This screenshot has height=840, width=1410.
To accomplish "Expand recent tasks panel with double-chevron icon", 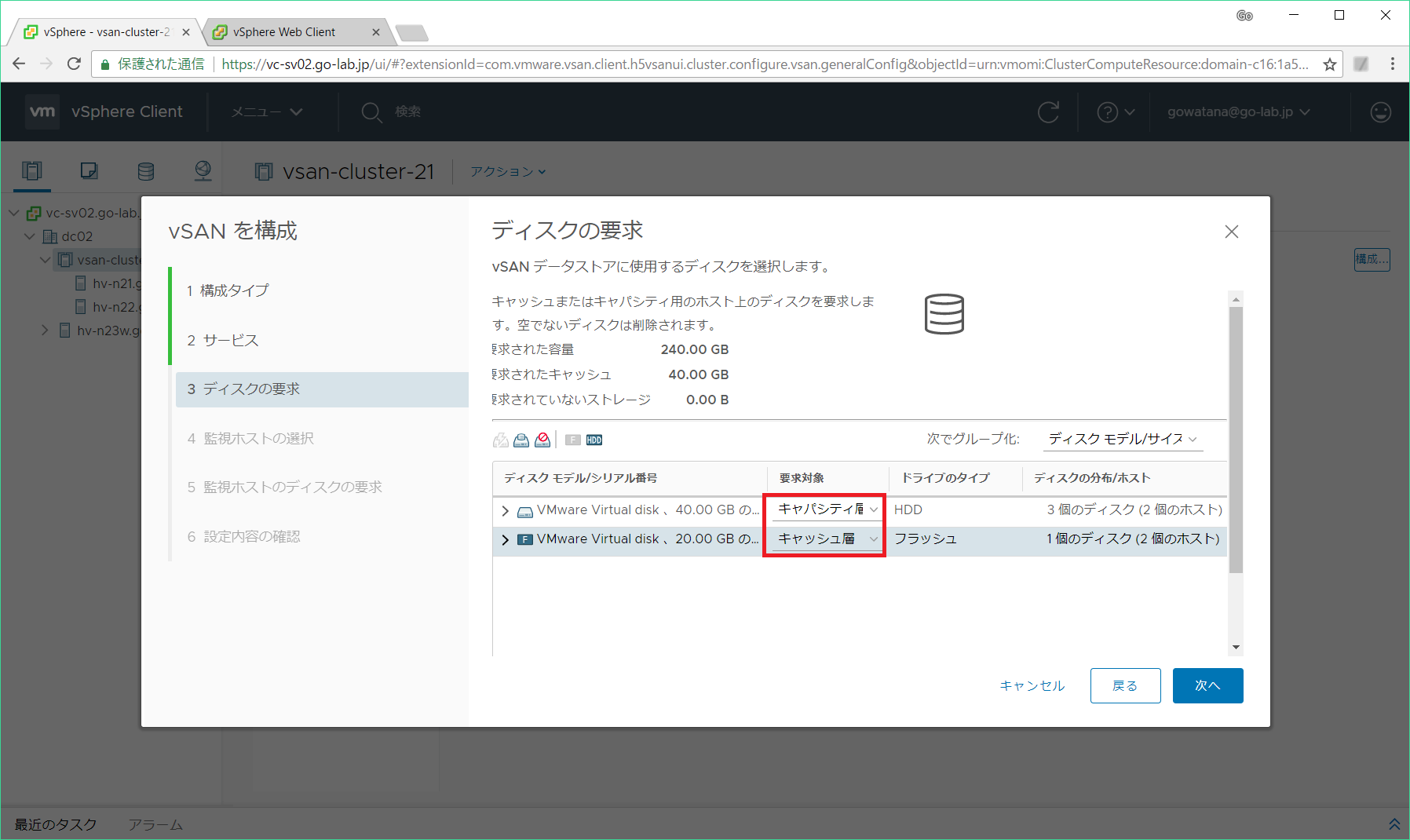I will click(1394, 824).
